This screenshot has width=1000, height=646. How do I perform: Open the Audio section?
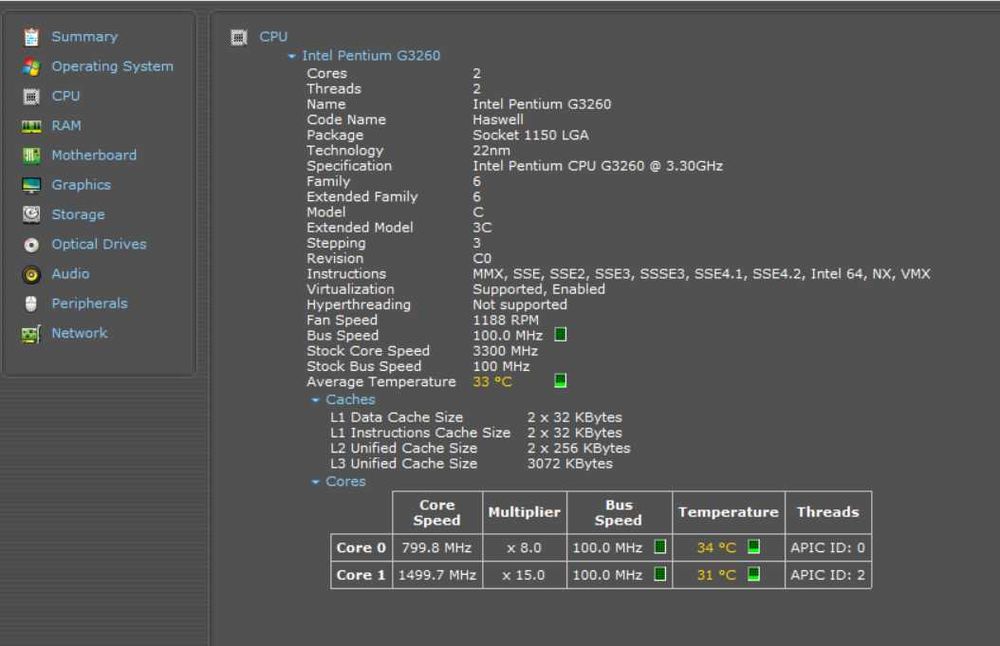coord(70,274)
